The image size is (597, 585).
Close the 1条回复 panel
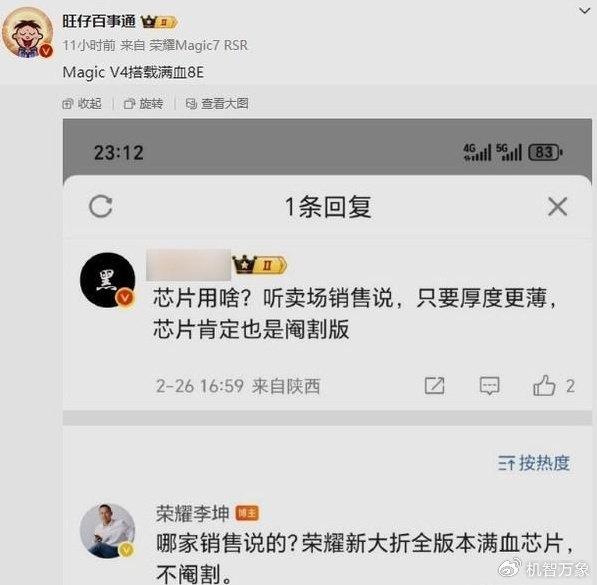557,206
